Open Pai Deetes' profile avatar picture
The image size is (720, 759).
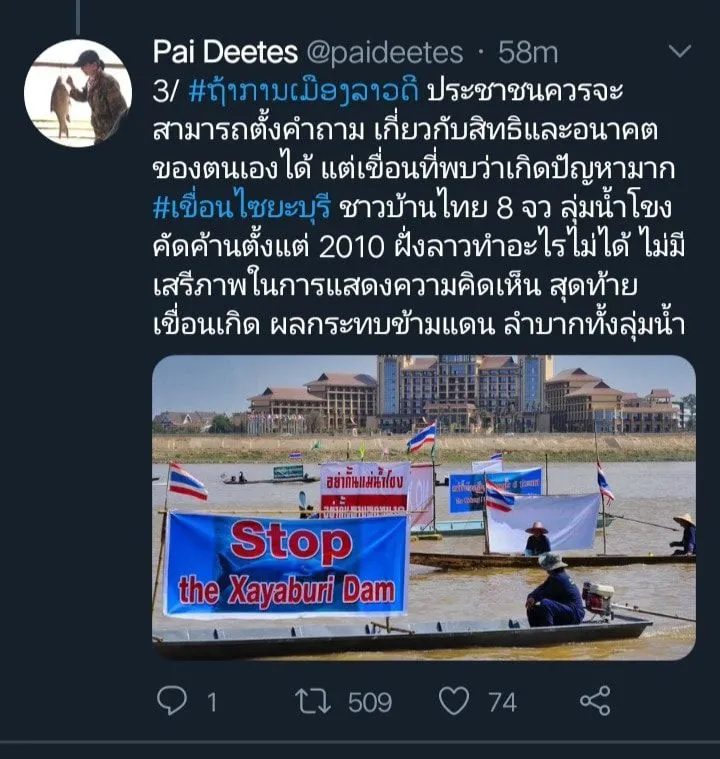78,93
